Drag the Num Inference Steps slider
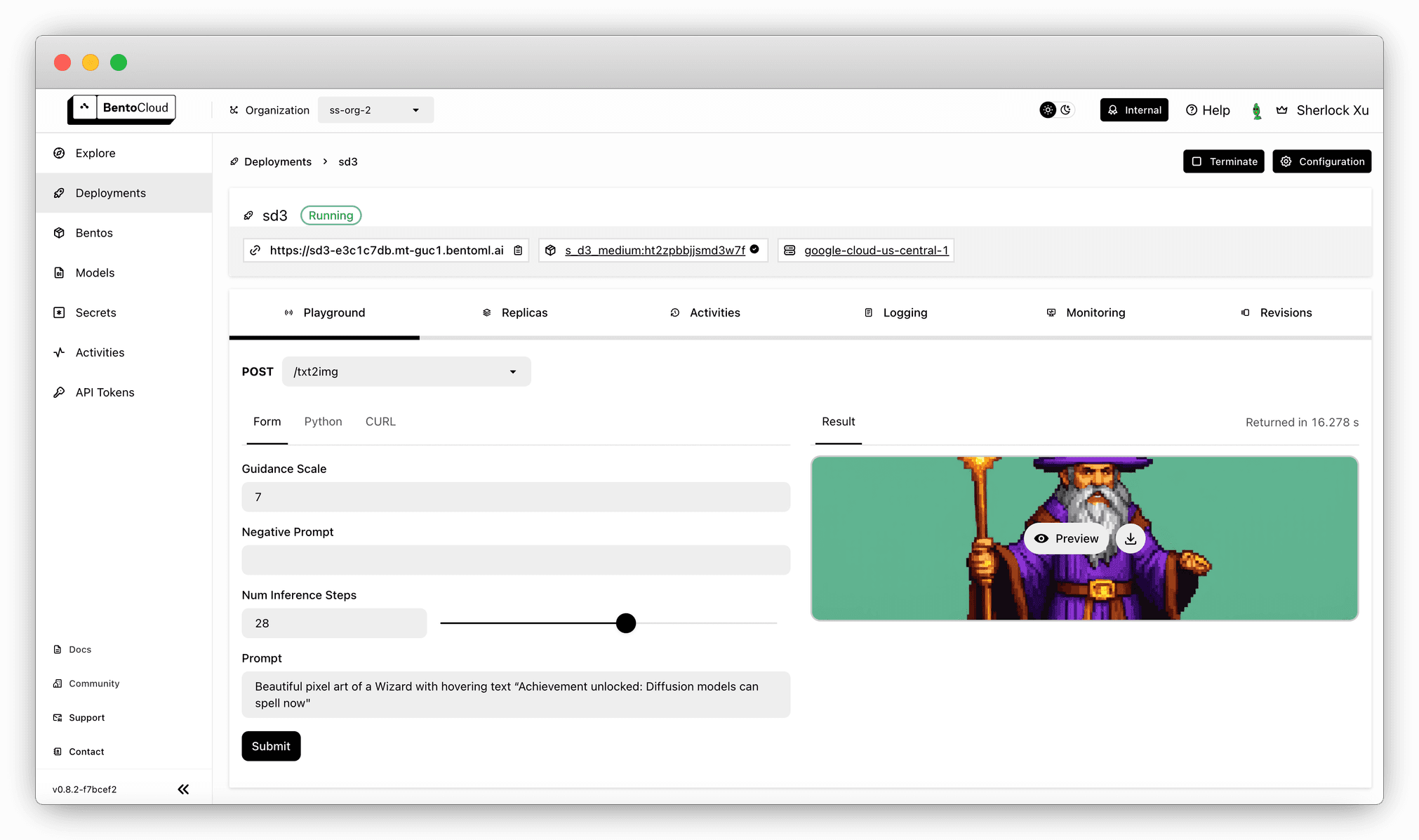The image size is (1419, 840). [x=625, y=622]
